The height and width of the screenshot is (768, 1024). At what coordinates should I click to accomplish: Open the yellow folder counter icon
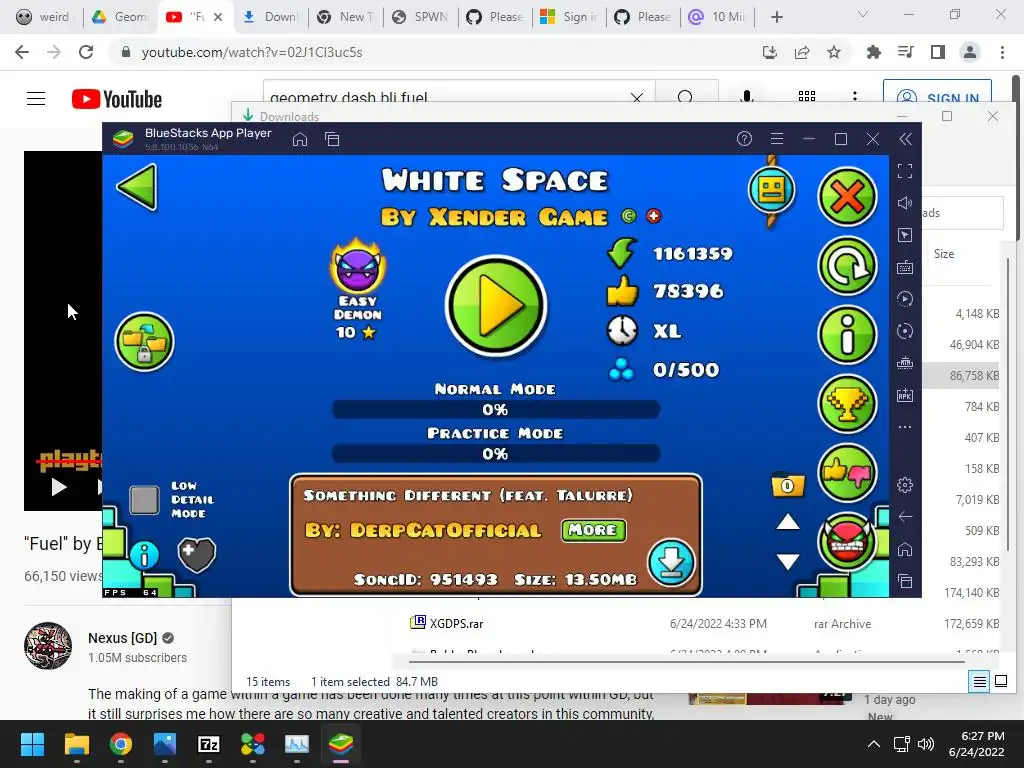click(x=788, y=485)
